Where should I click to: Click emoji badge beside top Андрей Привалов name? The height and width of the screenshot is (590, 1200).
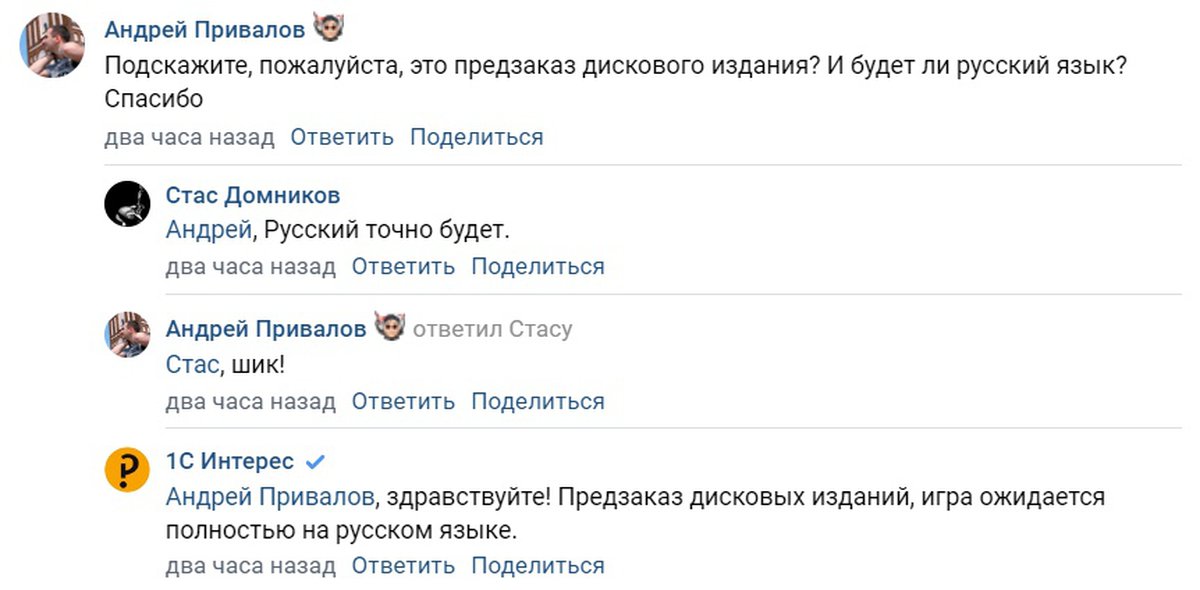(x=328, y=30)
